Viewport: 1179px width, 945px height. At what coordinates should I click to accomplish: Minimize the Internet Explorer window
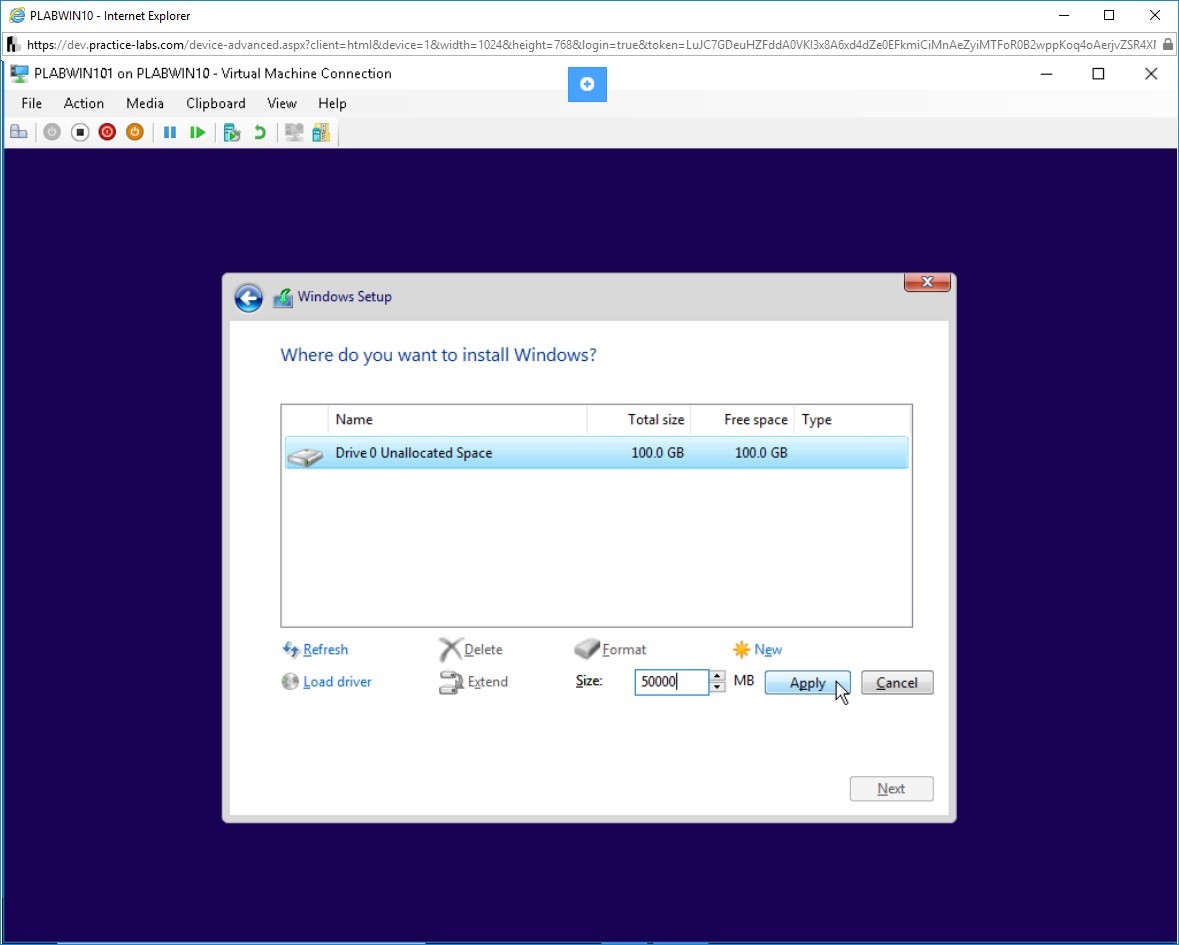[1063, 16]
